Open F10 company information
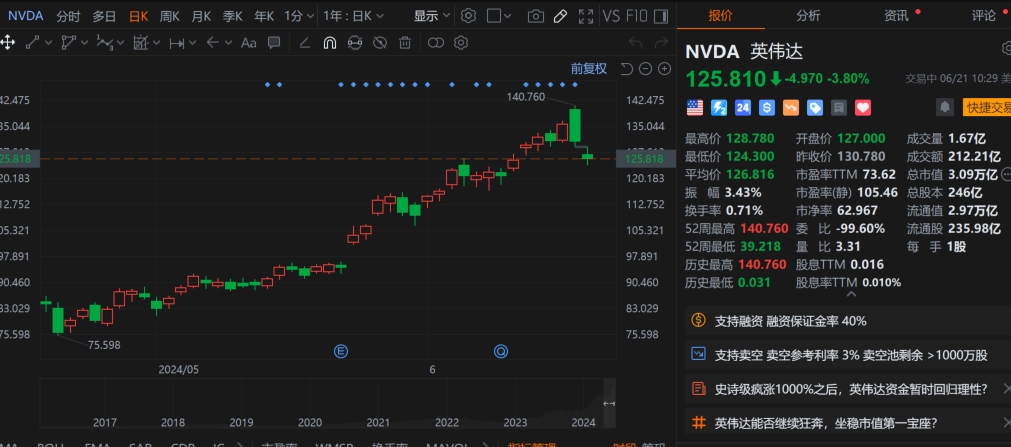Screen dimensions: 1011x447 [x=636, y=16]
